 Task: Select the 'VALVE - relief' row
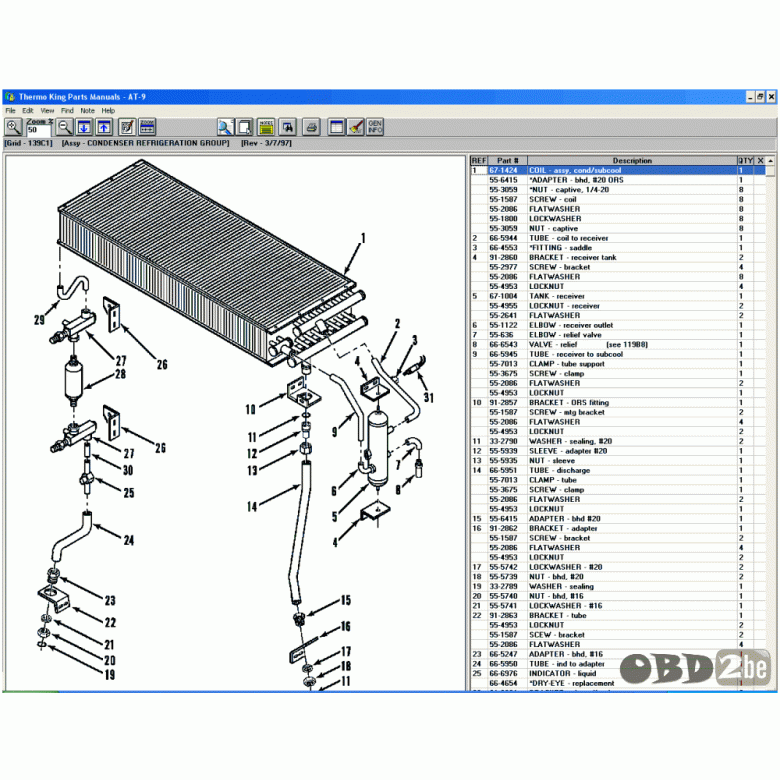(618, 345)
